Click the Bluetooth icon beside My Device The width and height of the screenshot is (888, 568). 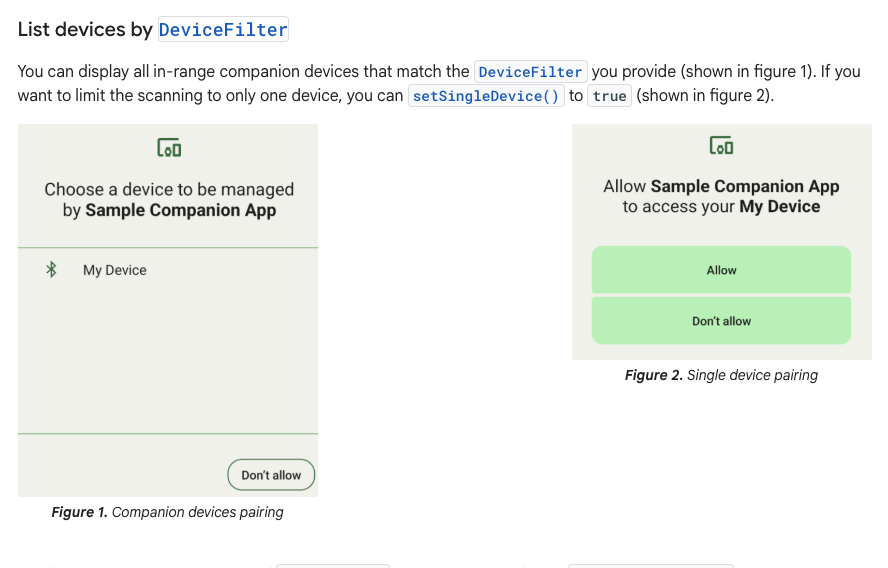(x=52, y=270)
